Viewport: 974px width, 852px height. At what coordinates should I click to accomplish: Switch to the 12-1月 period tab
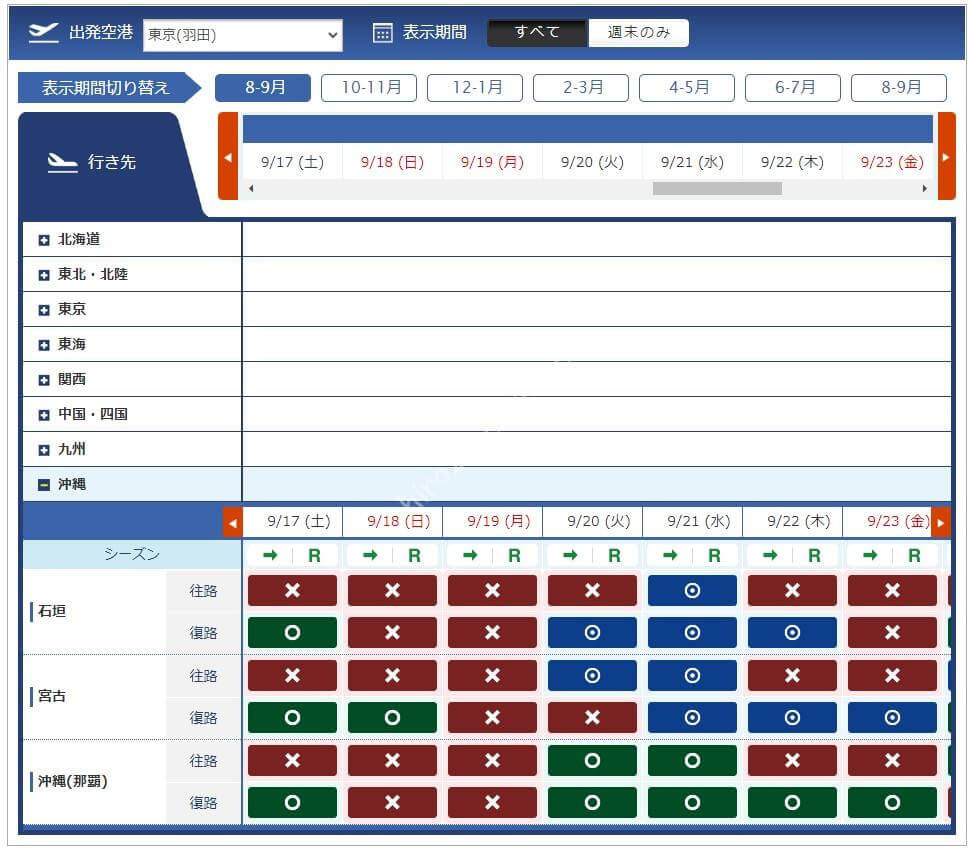[x=475, y=88]
